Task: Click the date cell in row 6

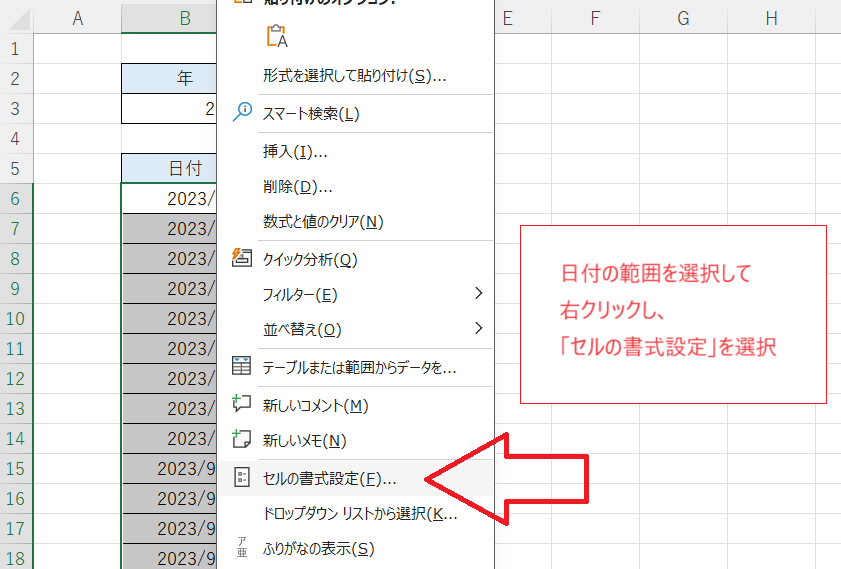Action: pos(169,199)
